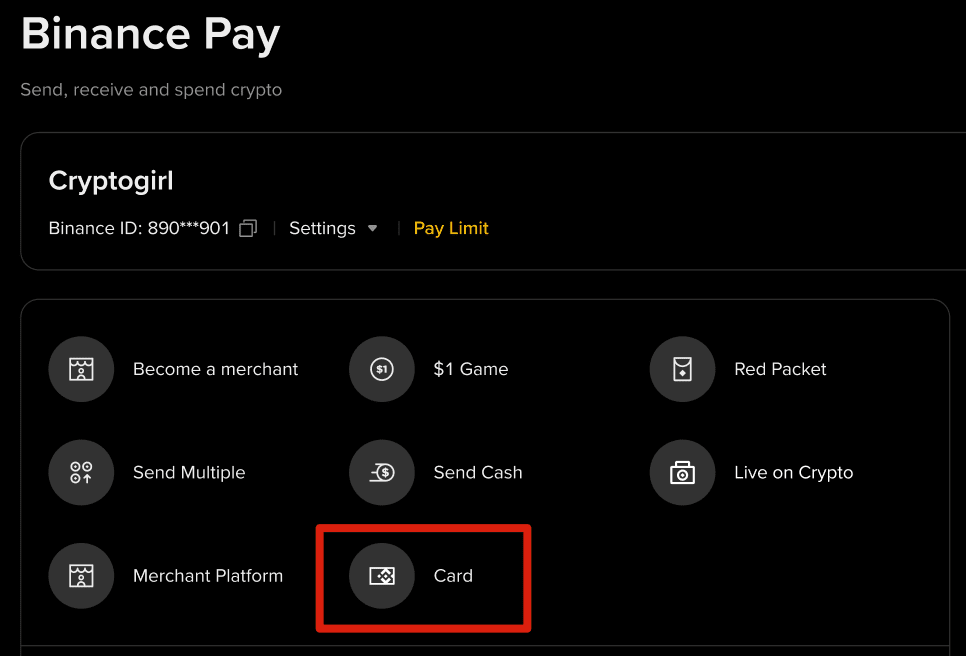Viewport: 966px width, 656px height.
Task: Click the Cryptogirl username
Action: (111, 182)
